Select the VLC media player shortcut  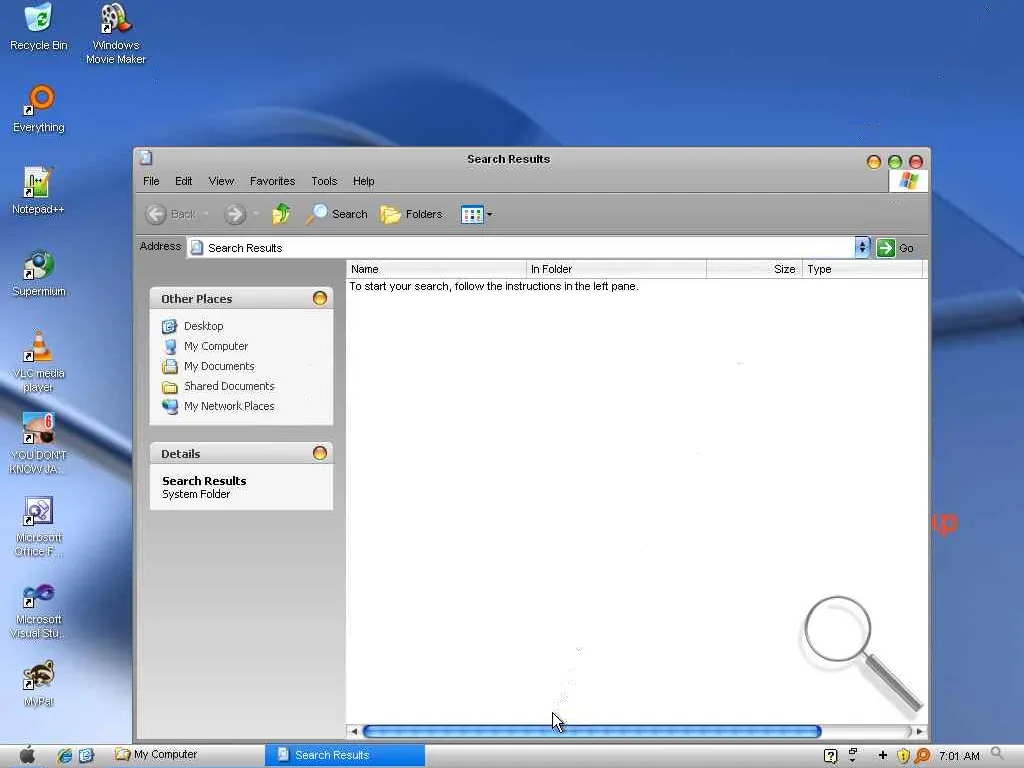point(39,362)
